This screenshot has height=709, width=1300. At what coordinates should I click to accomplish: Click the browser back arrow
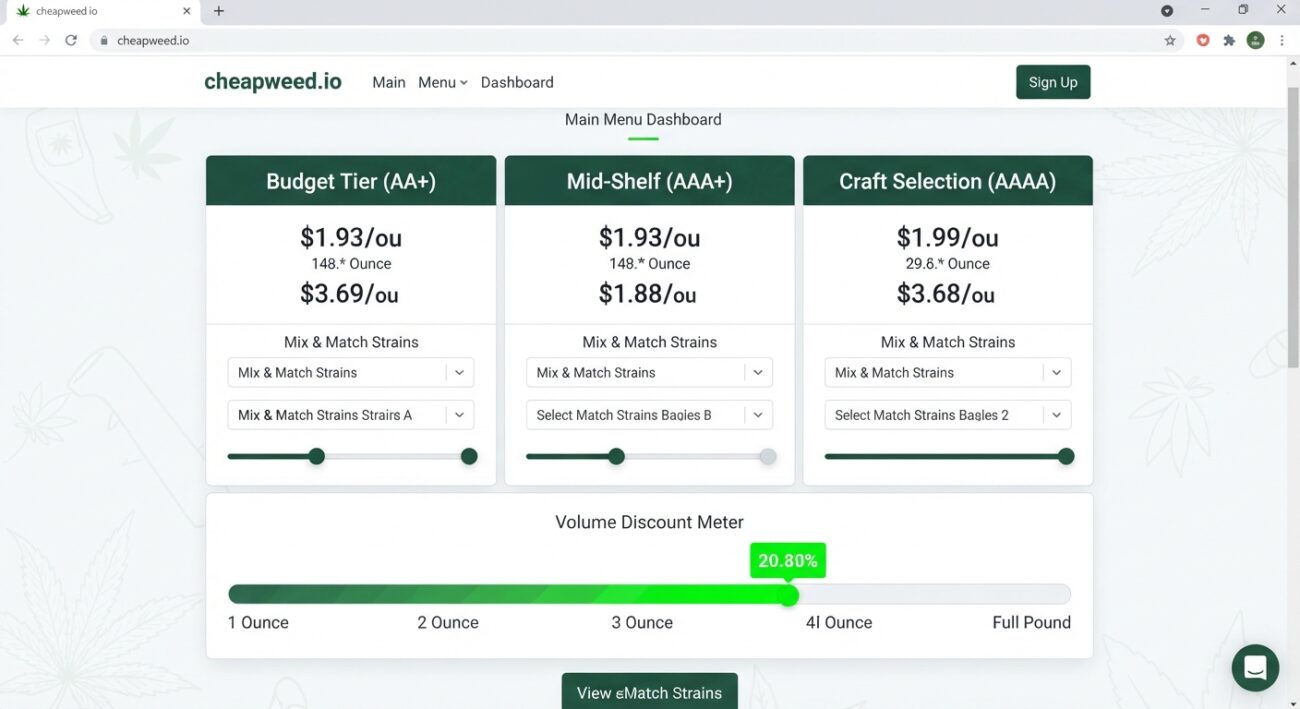18,40
